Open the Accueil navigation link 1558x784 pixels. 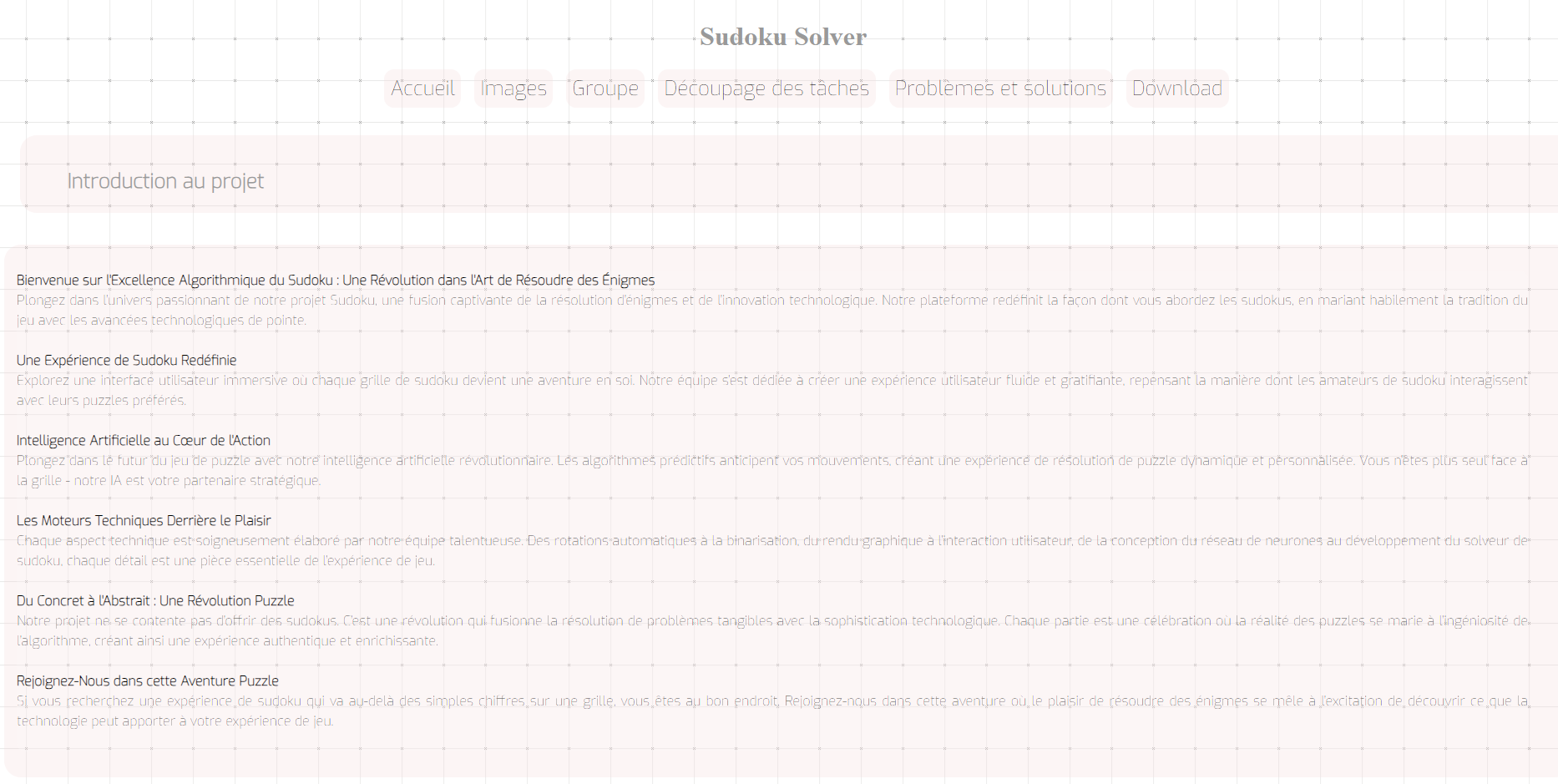click(x=422, y=88)
